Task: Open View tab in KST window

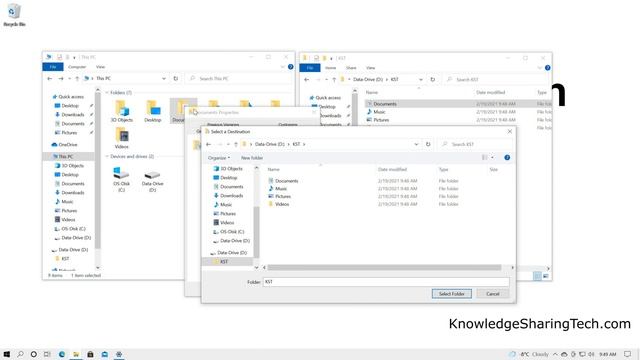Action: pyautogui.click(x=370, y=68)
